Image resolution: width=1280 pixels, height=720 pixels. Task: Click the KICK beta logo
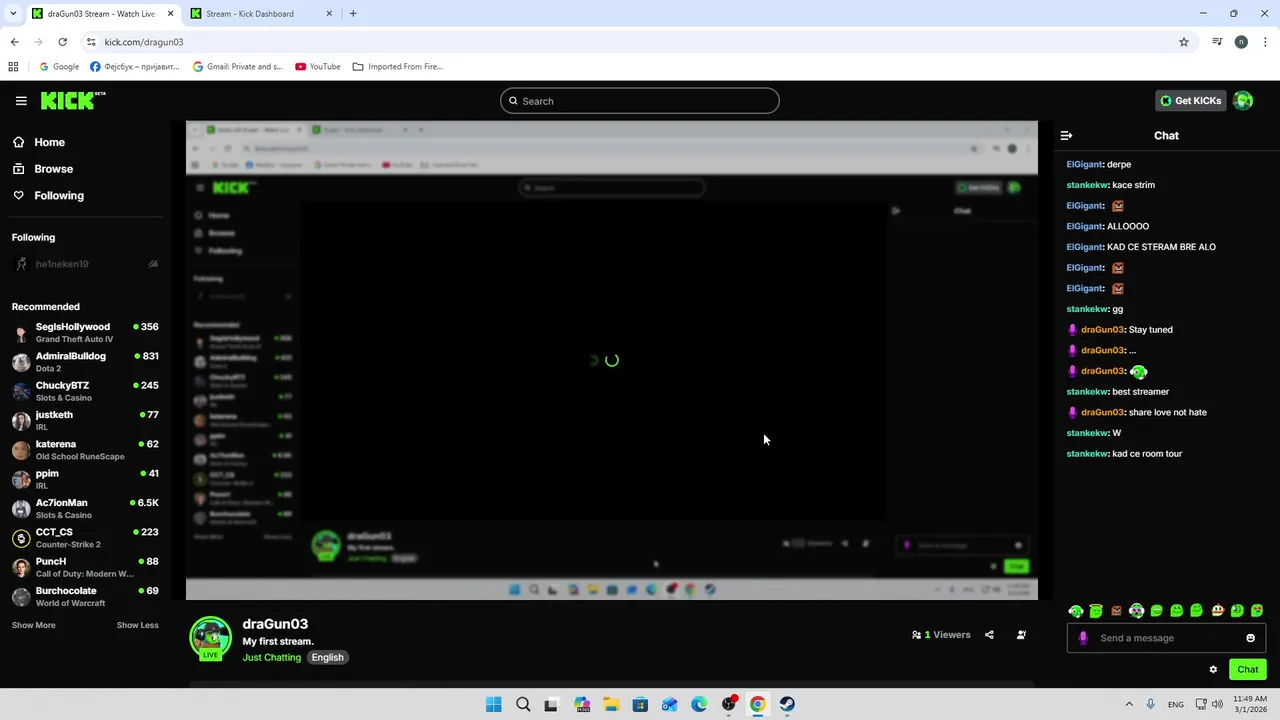[x=73, y=100]
